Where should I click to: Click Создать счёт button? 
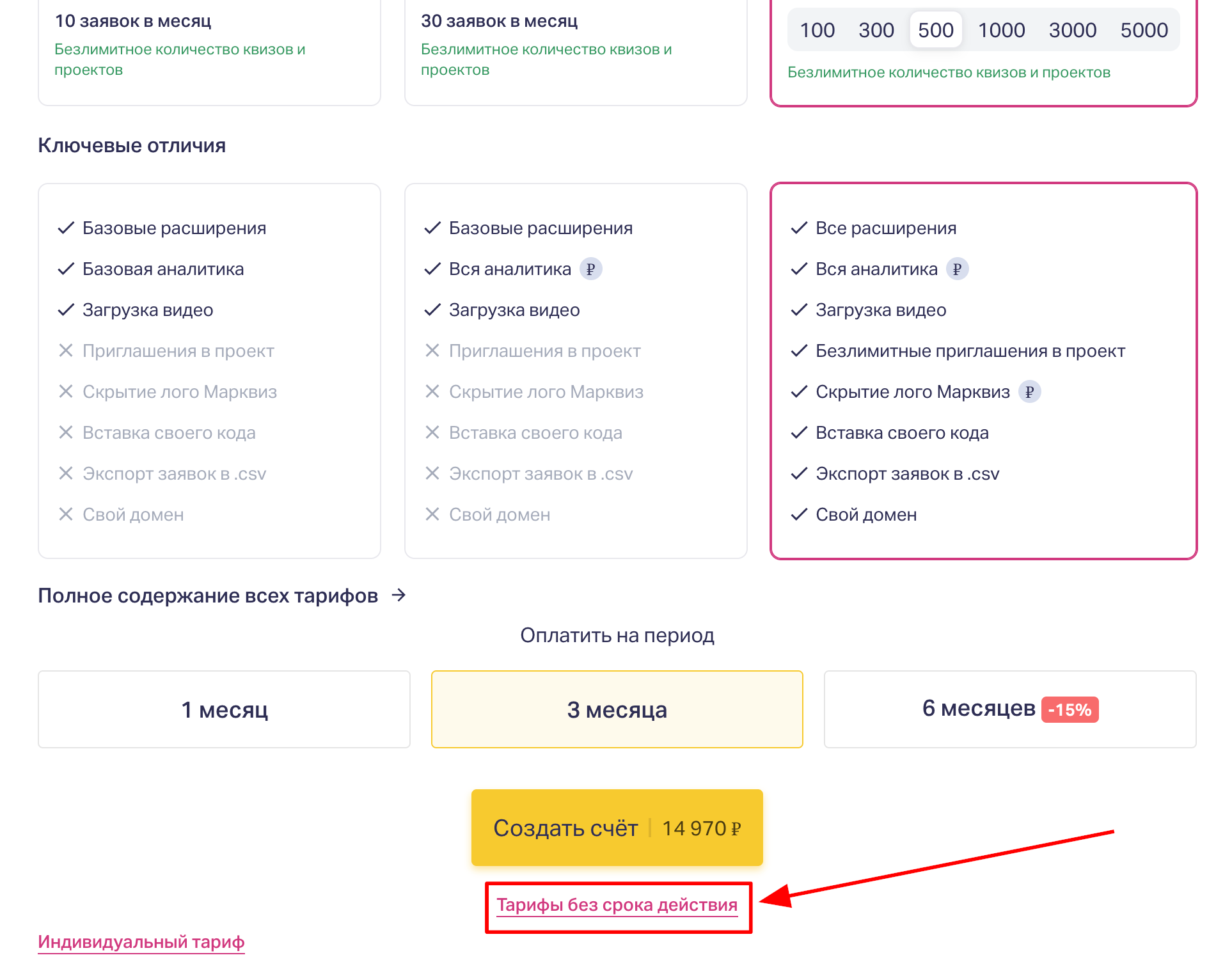click(617, 828)
